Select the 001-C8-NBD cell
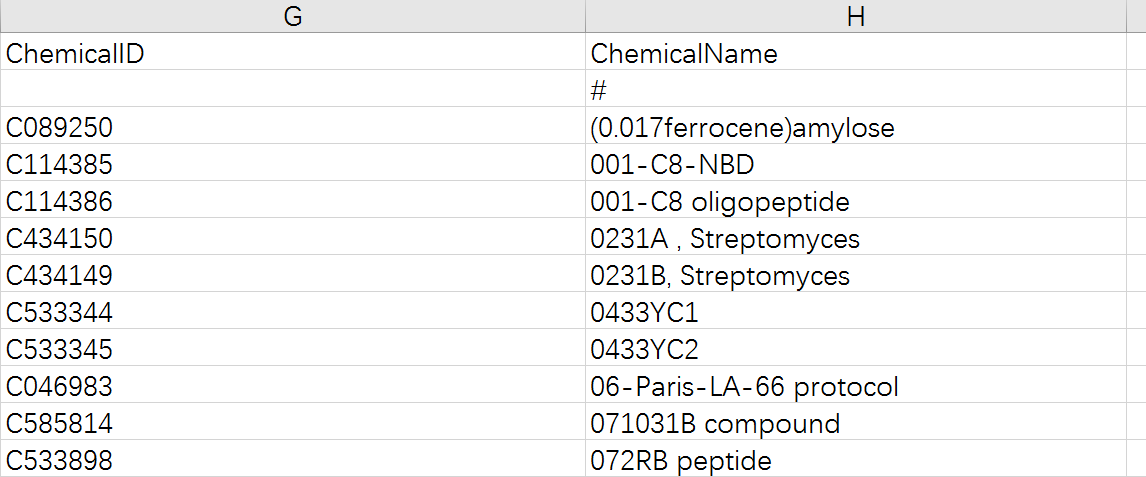The width and height of the screenshot is (1146, 477). coord(855,163)
